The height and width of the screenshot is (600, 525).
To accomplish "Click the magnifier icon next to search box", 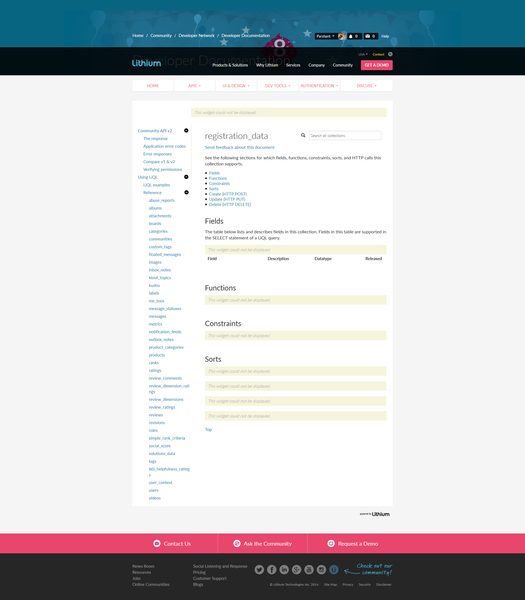I will click(x=303, y=135).
